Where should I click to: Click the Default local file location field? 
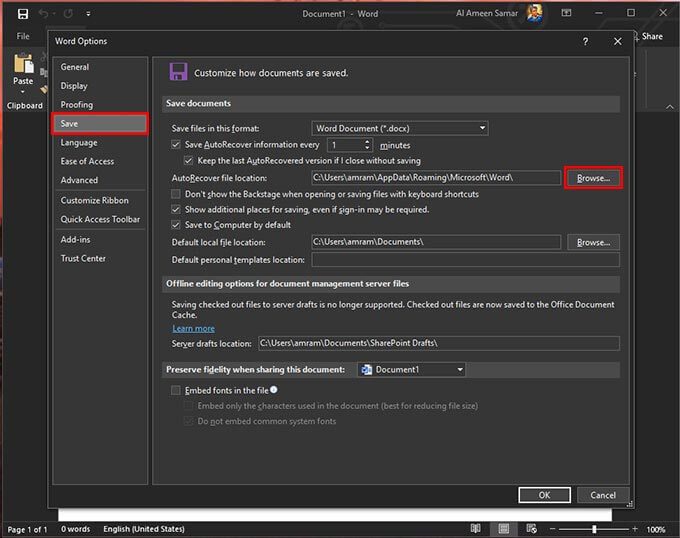coord(436,242)
